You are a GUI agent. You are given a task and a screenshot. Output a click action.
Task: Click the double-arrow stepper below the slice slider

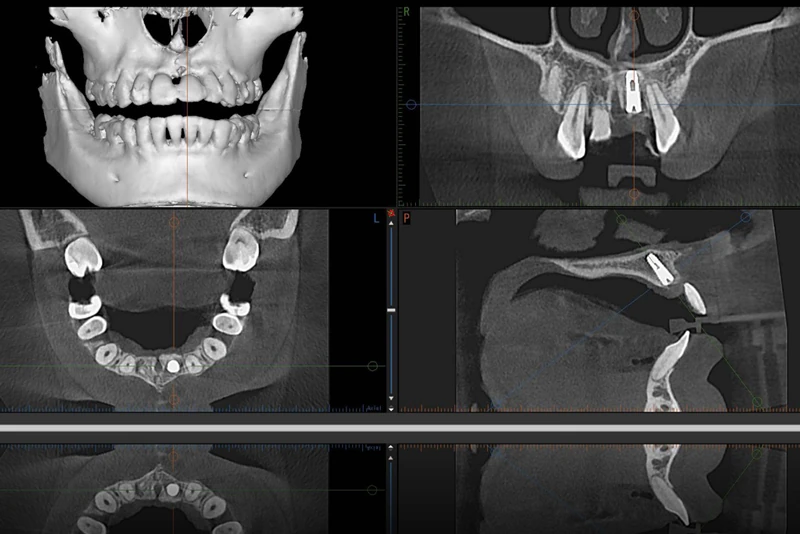pyautogui.click(x=391, y=409)
